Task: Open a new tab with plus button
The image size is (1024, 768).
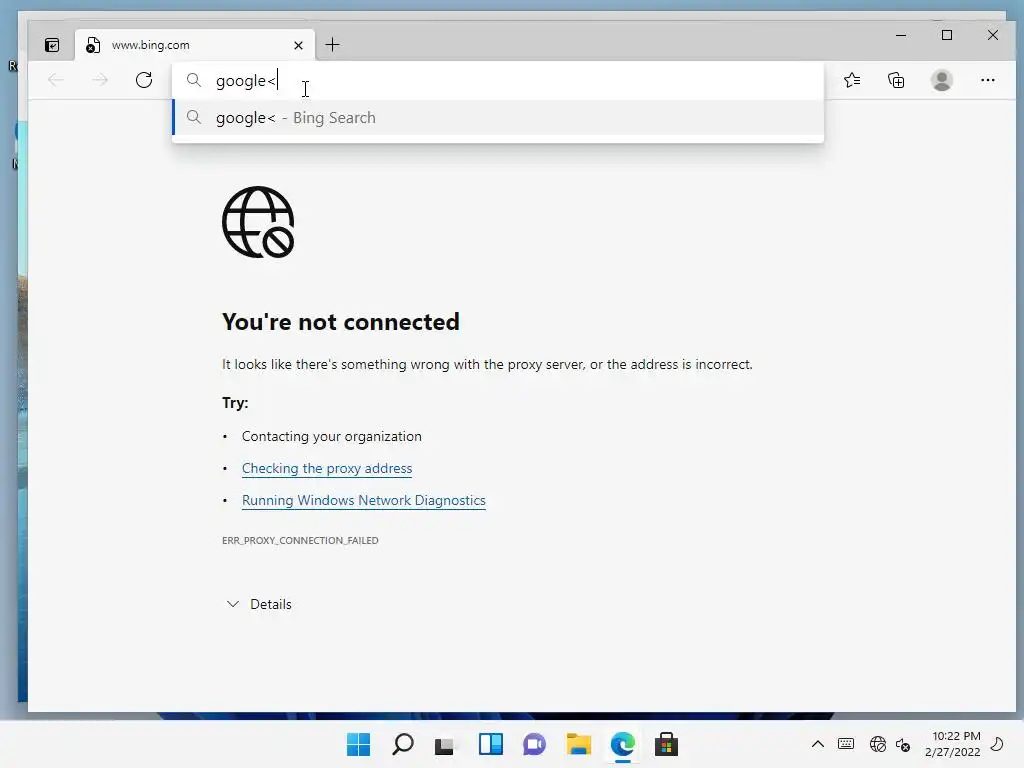Action: [332, 45]
